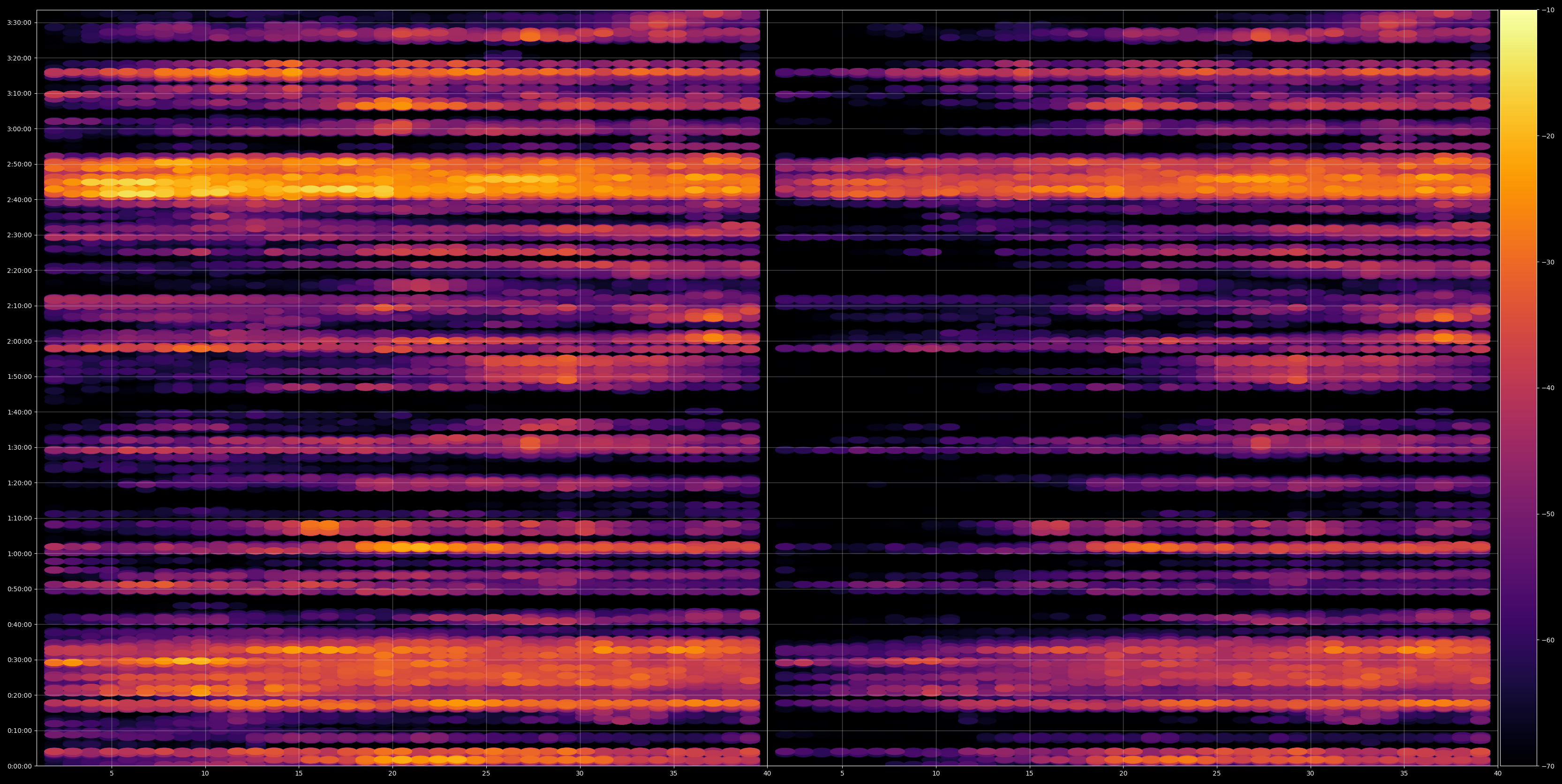This screenshot has width=1562, height=784.
Task: Click the 2:30:00 time axis label
Action: click(x=19, y=235)
